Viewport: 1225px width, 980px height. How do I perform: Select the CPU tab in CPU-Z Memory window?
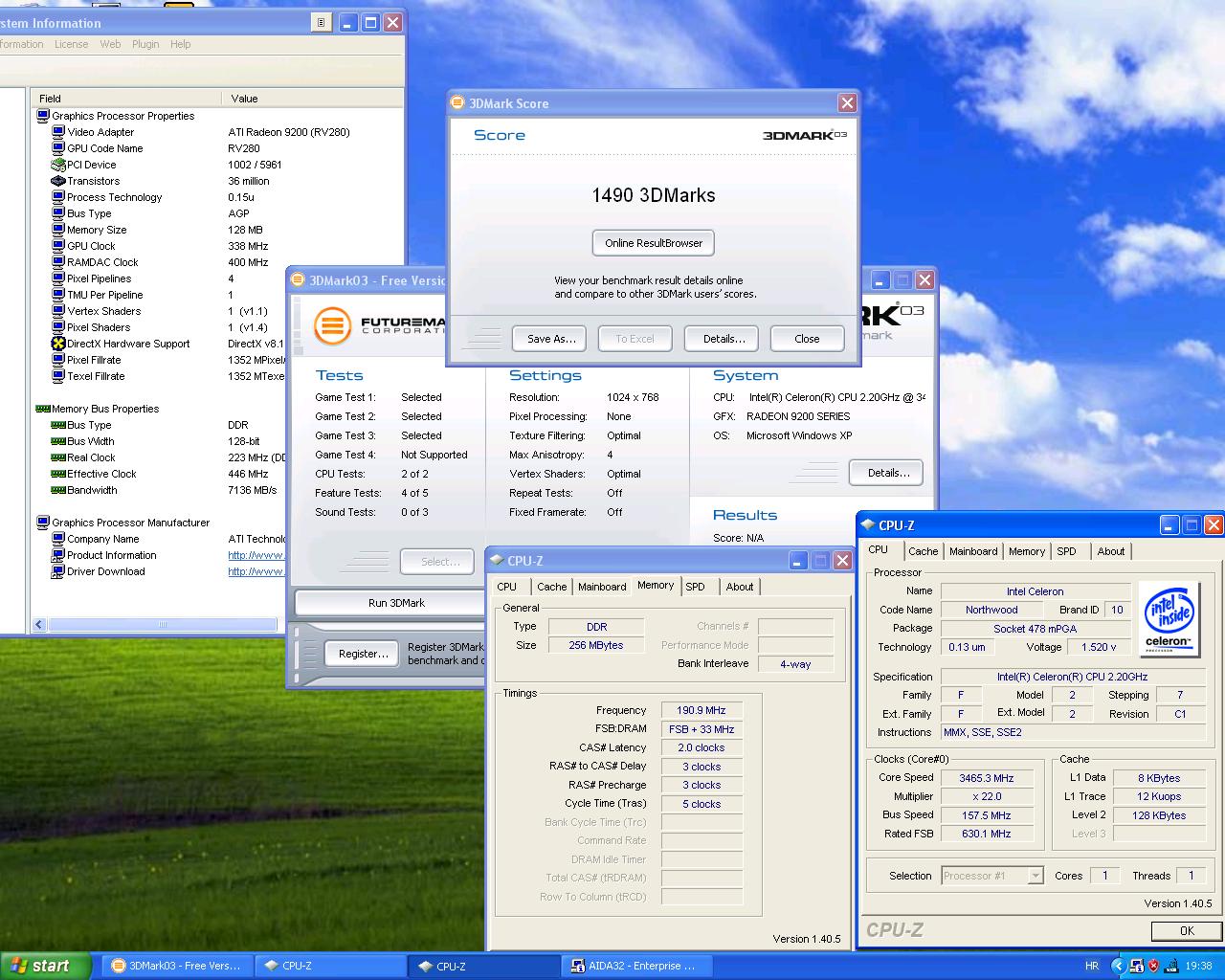507,587
